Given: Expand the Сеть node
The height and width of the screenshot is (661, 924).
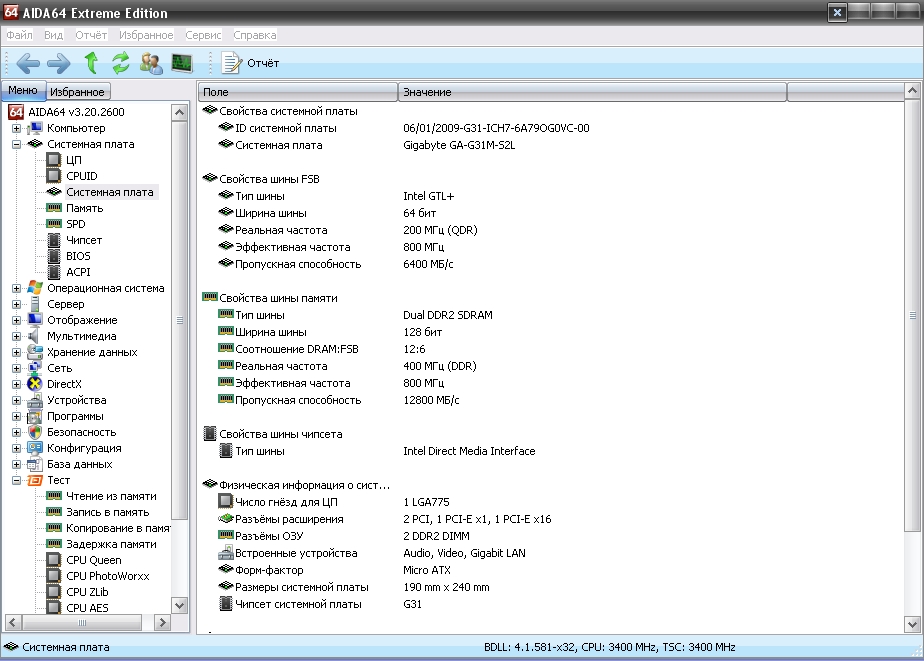Looking at the screenshot, I should (x=16, y=368).
